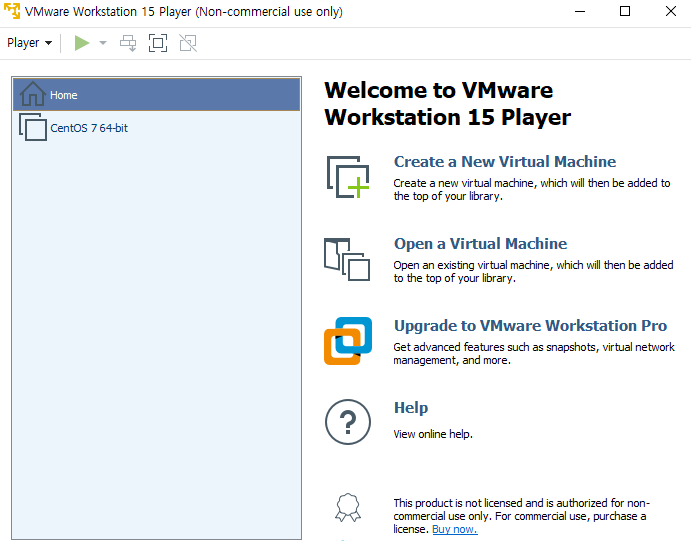Screen dimensions: 691x554
Task: Select Home in the library list
Action: click(156, 94)
